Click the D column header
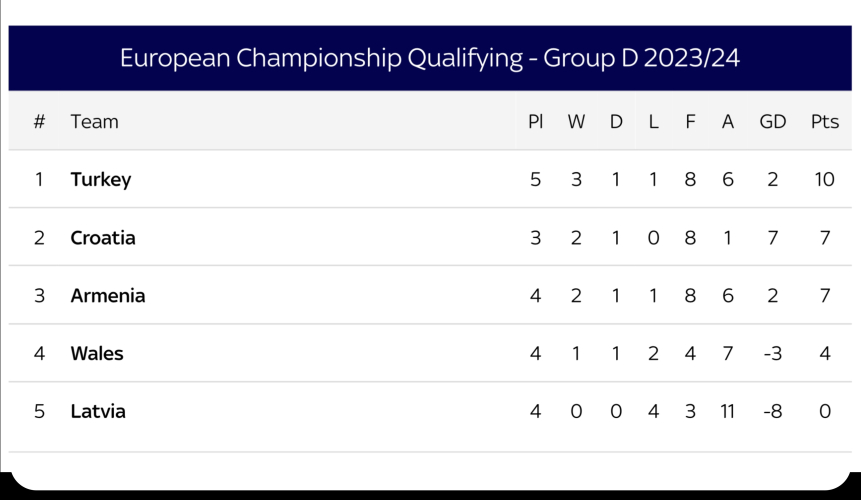Viewport: 861px width, 500px height. (x=616, y=122)
